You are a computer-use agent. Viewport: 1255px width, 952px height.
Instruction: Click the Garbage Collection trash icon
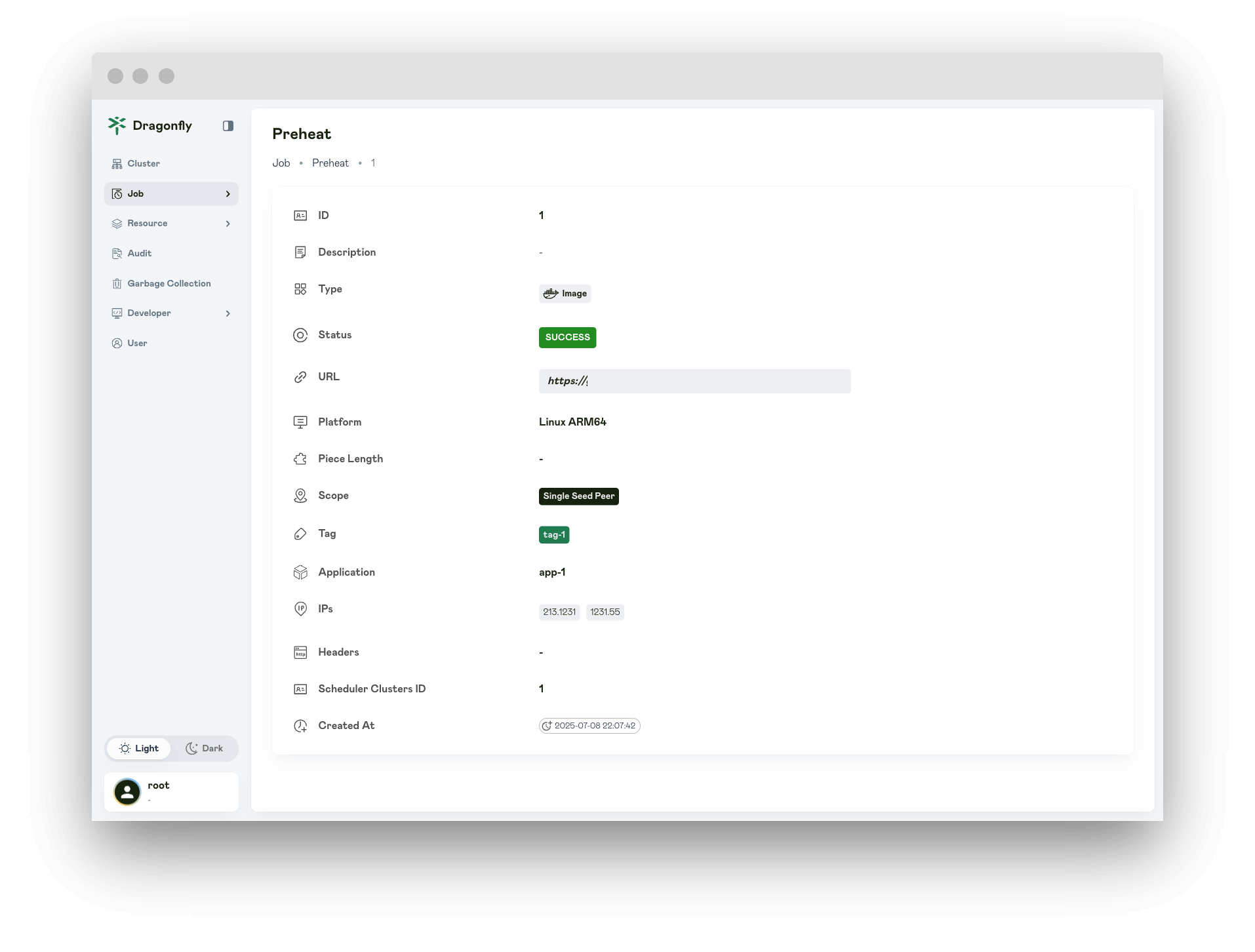[x=117, y=284]
